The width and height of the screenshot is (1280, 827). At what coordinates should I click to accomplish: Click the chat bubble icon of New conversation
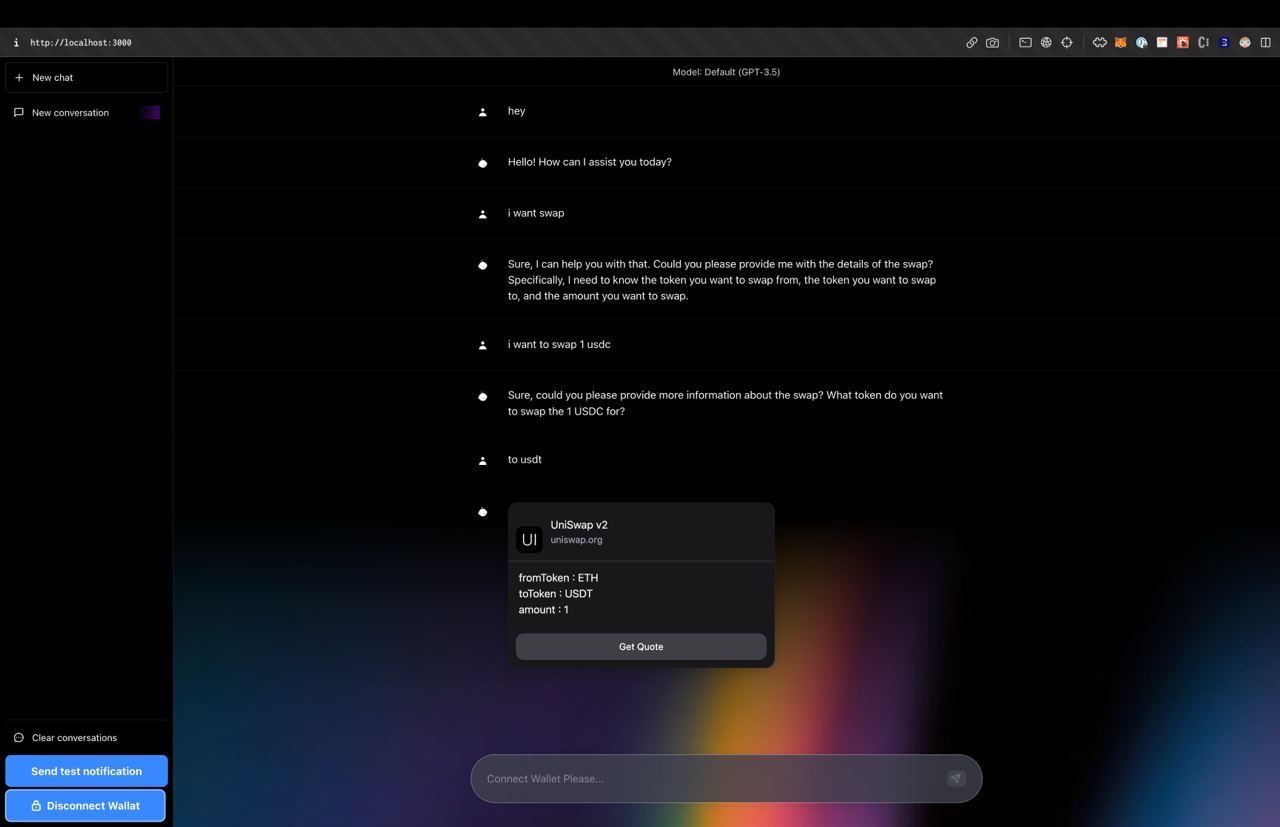coord(19,112)
